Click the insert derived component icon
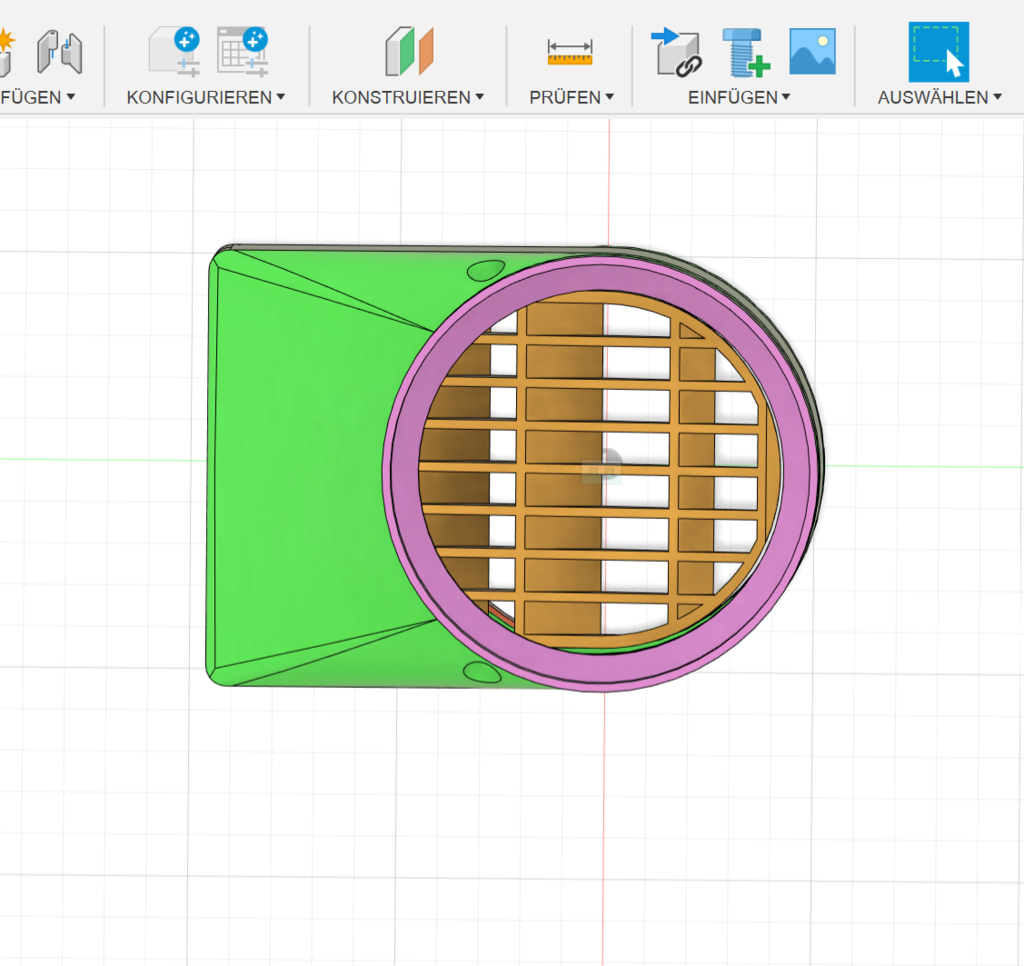The image size is (1024, 966). [x=677, y=52]
